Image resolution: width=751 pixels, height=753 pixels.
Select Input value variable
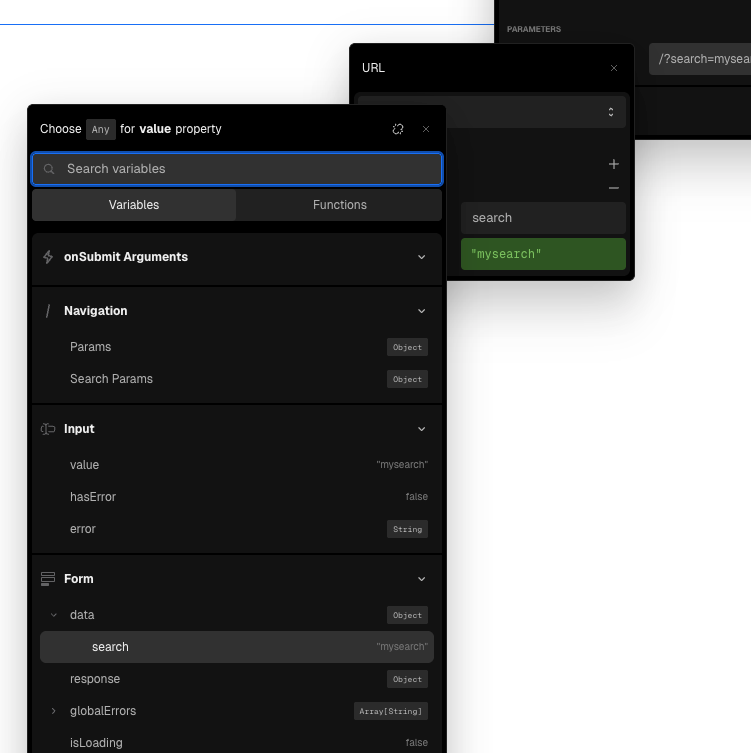coord(237,465)
